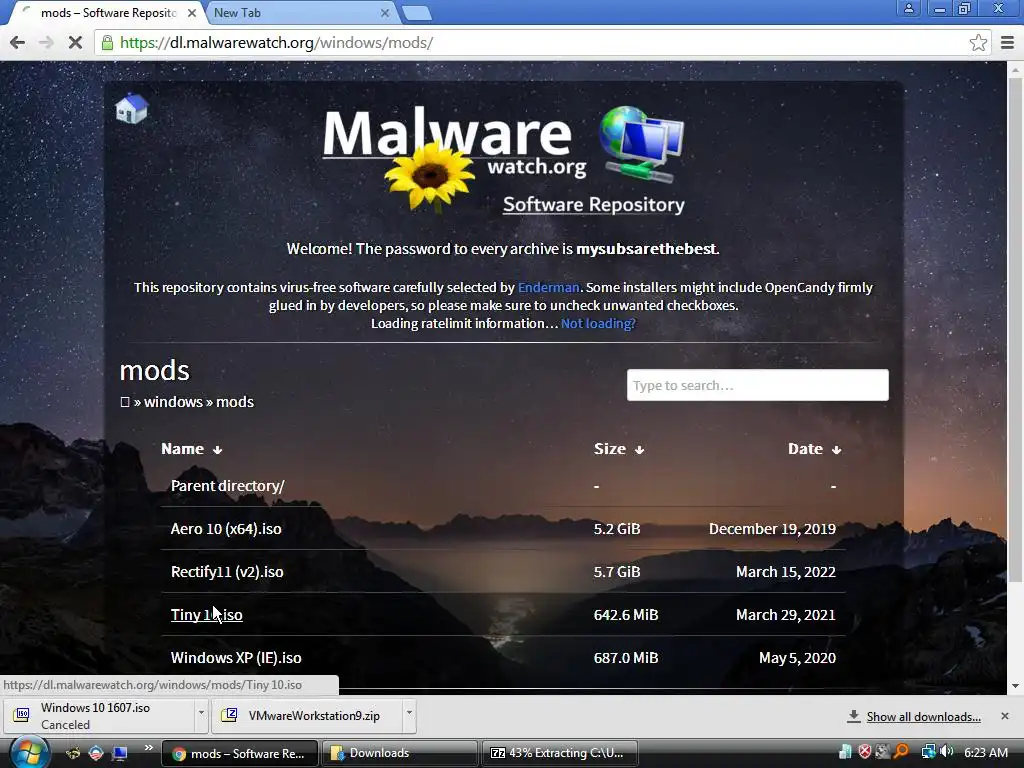Close the downloads bar

click(1005, 716)
